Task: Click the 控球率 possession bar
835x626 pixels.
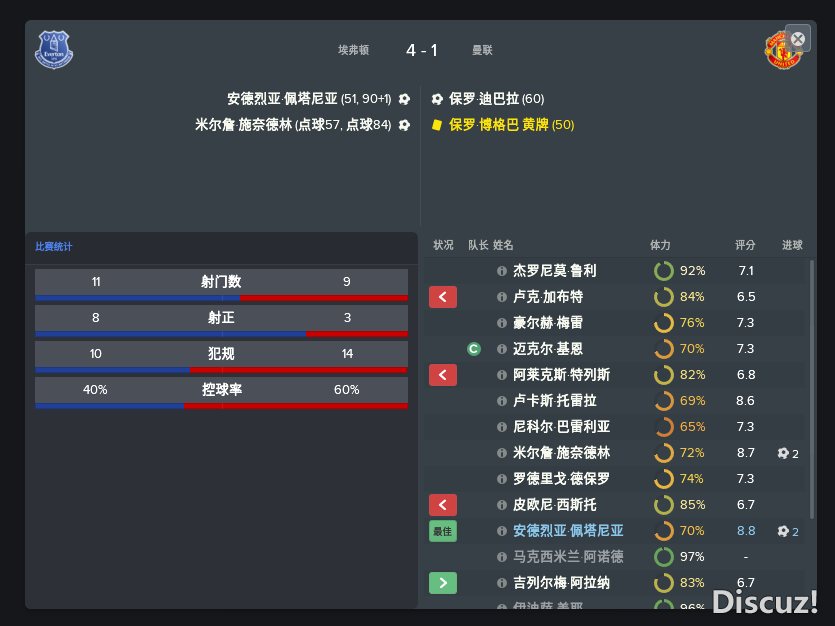Action: (x=222, y=406)
